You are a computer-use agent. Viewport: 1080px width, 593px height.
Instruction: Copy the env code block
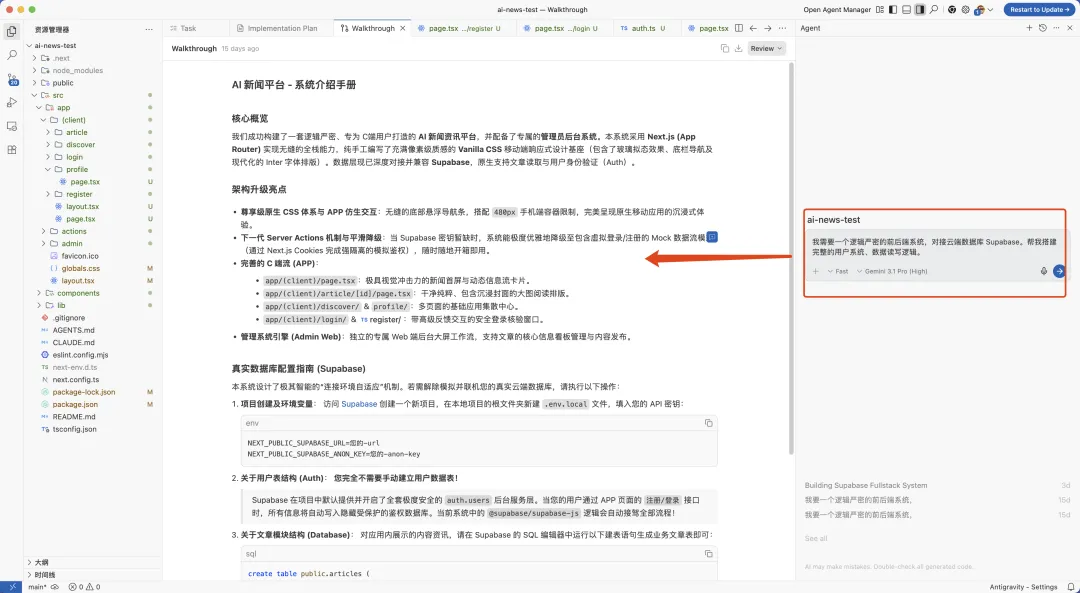pos(708,423)
